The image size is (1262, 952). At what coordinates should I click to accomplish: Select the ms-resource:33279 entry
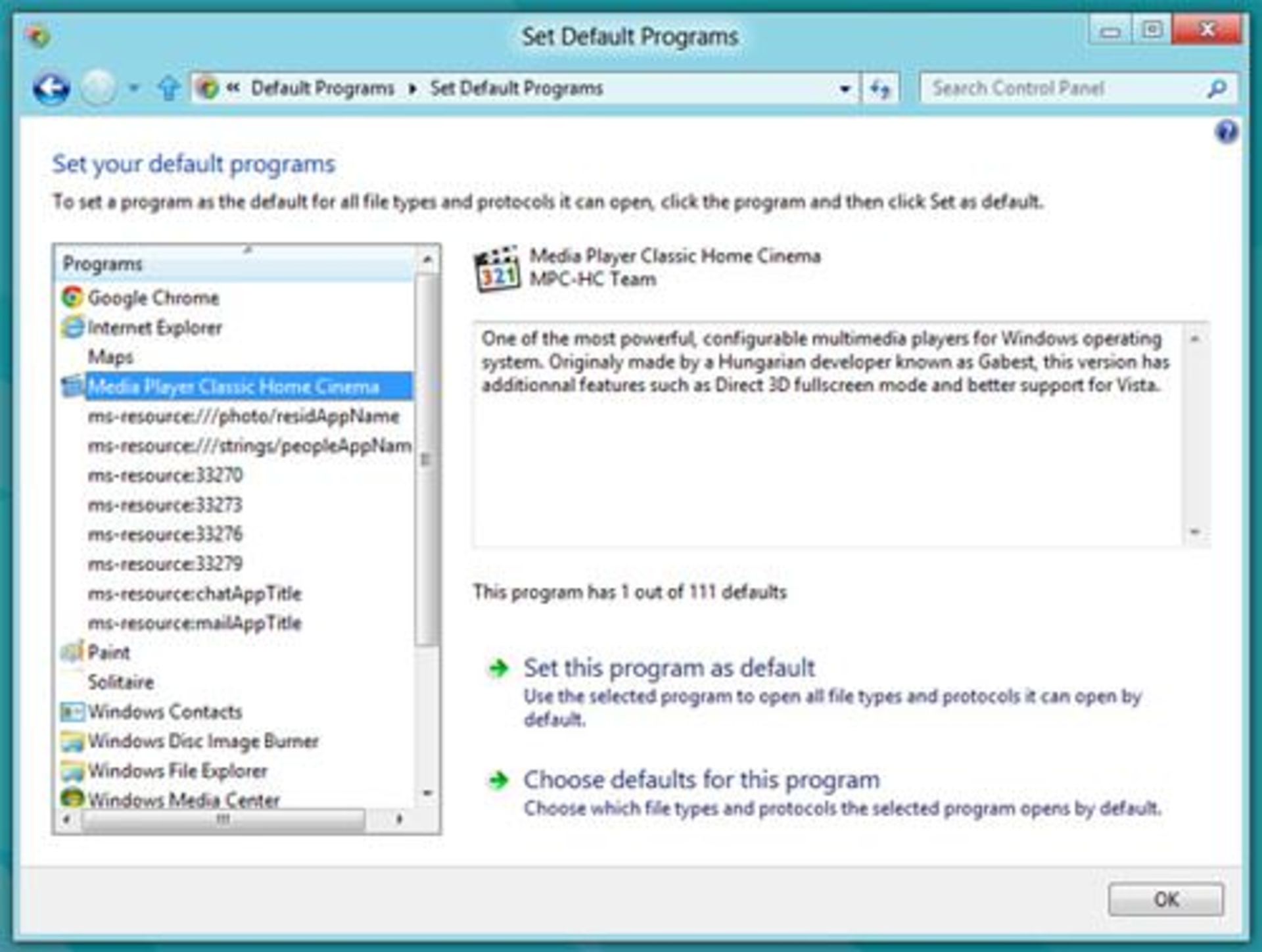pyautogui.click(x=165, y=563)
